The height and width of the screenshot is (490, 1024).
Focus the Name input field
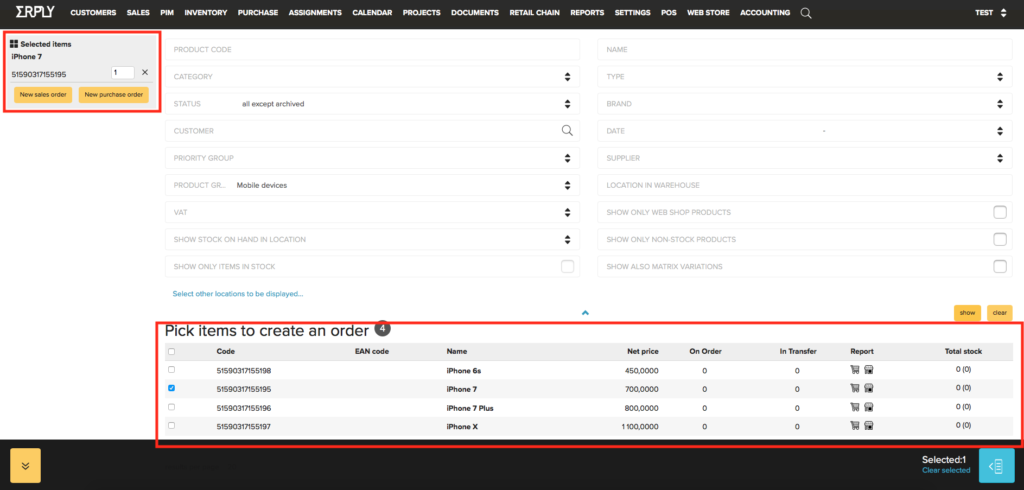805,49
